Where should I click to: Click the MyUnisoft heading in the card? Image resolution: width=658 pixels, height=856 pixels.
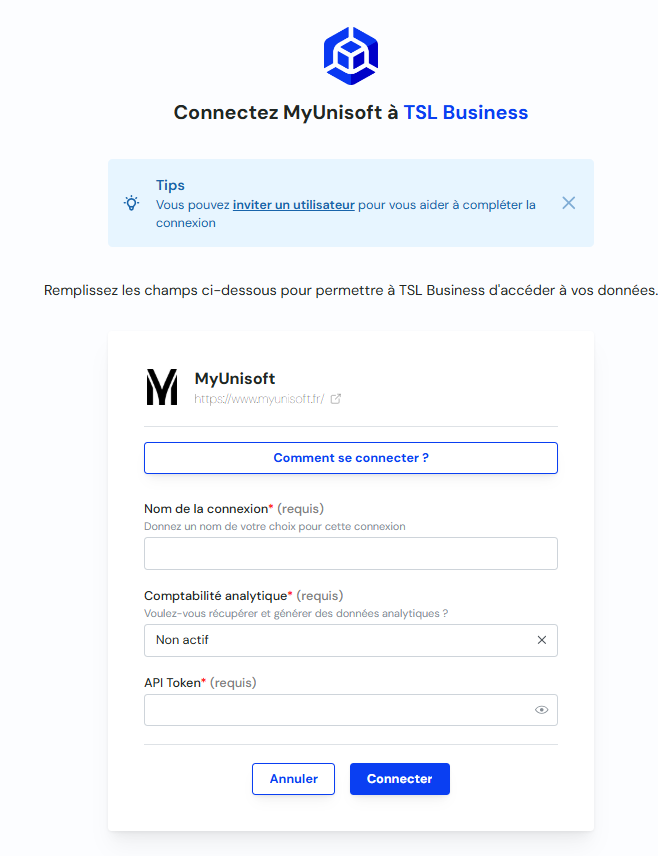pyautogui.click(x=235, y=378)
